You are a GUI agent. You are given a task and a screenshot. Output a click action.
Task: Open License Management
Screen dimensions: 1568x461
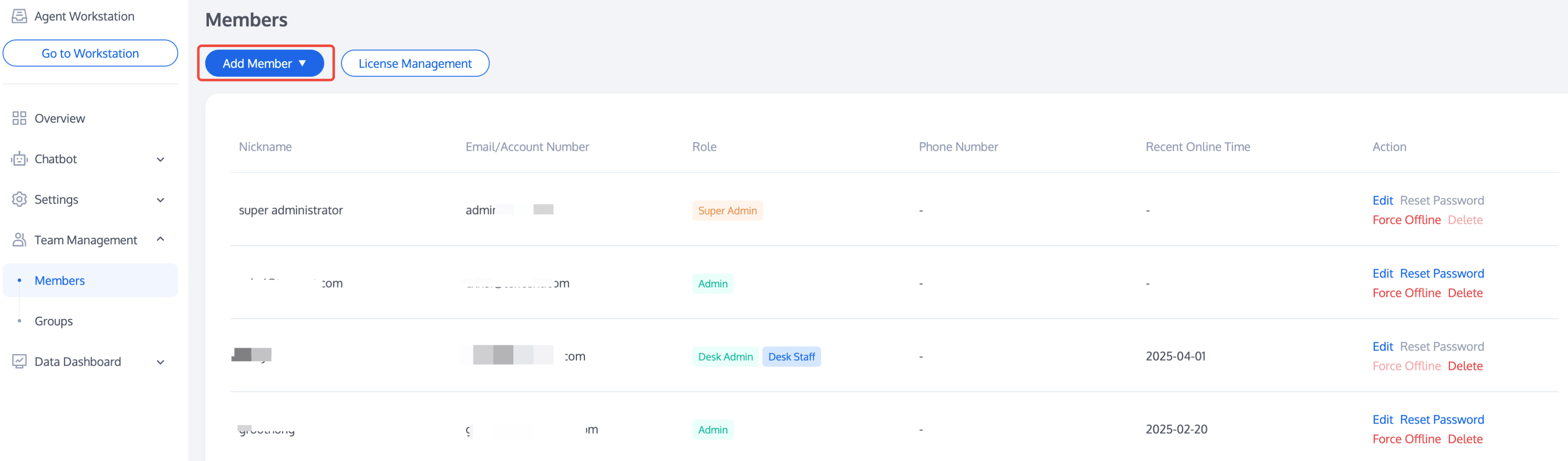pyautogui.click(x=415, y=63)
